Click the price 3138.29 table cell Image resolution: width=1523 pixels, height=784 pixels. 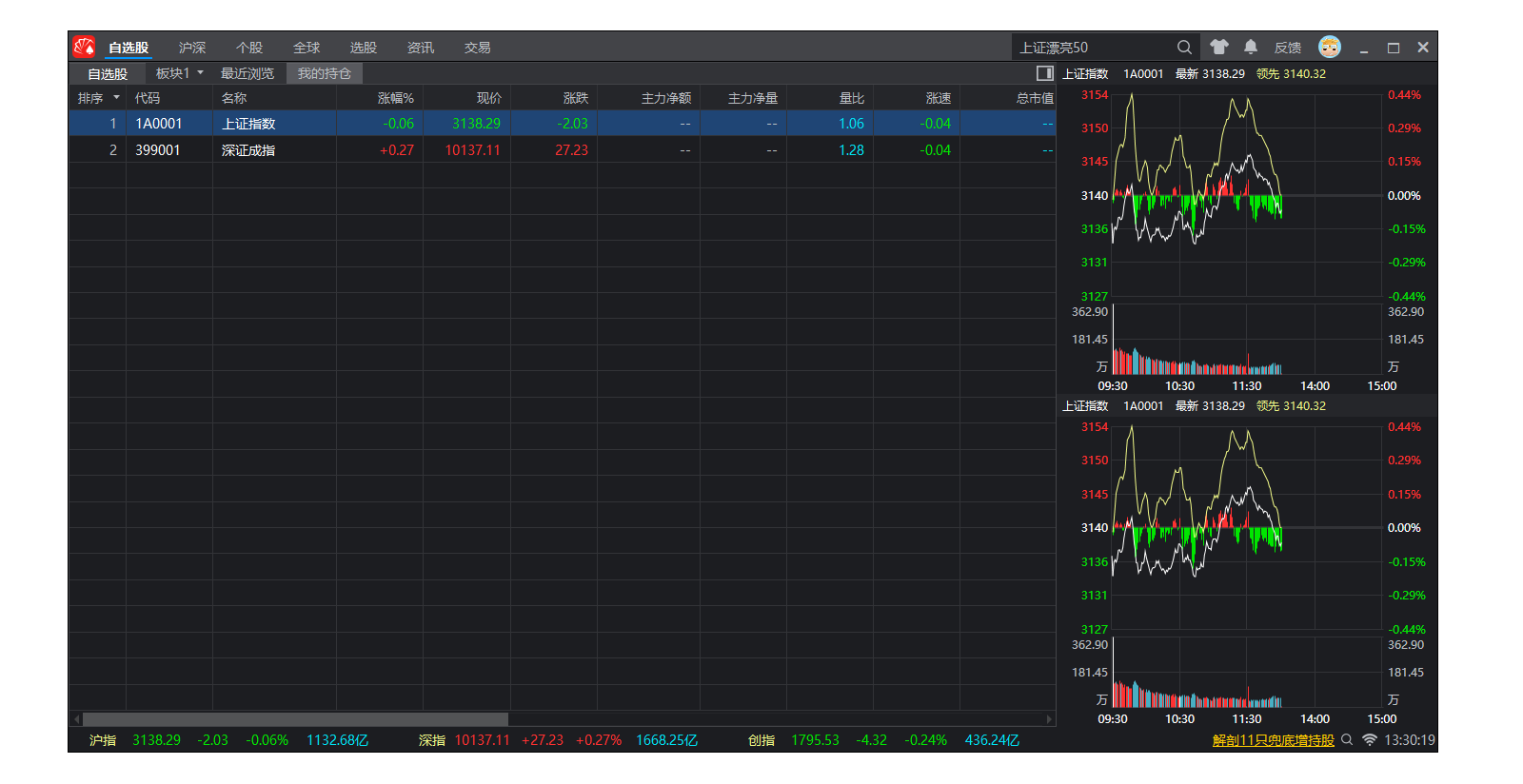[x=476, y=124]
